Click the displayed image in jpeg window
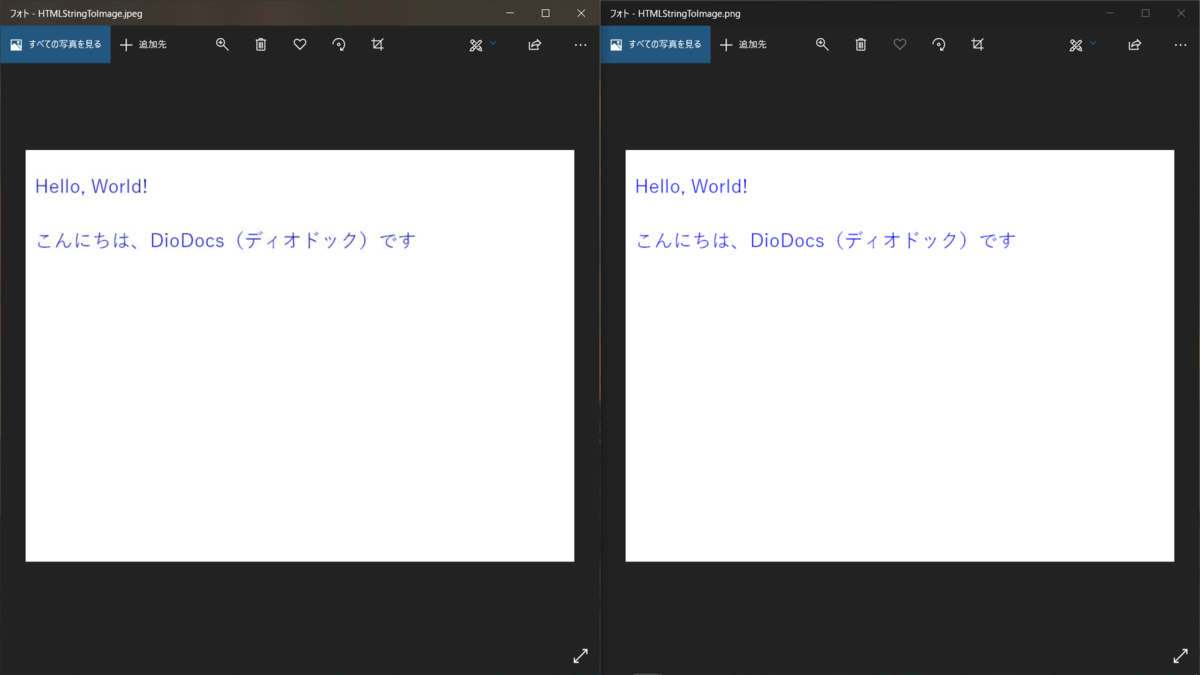The height and width of the screenshot is (675, 1200). tap(300, 356)
